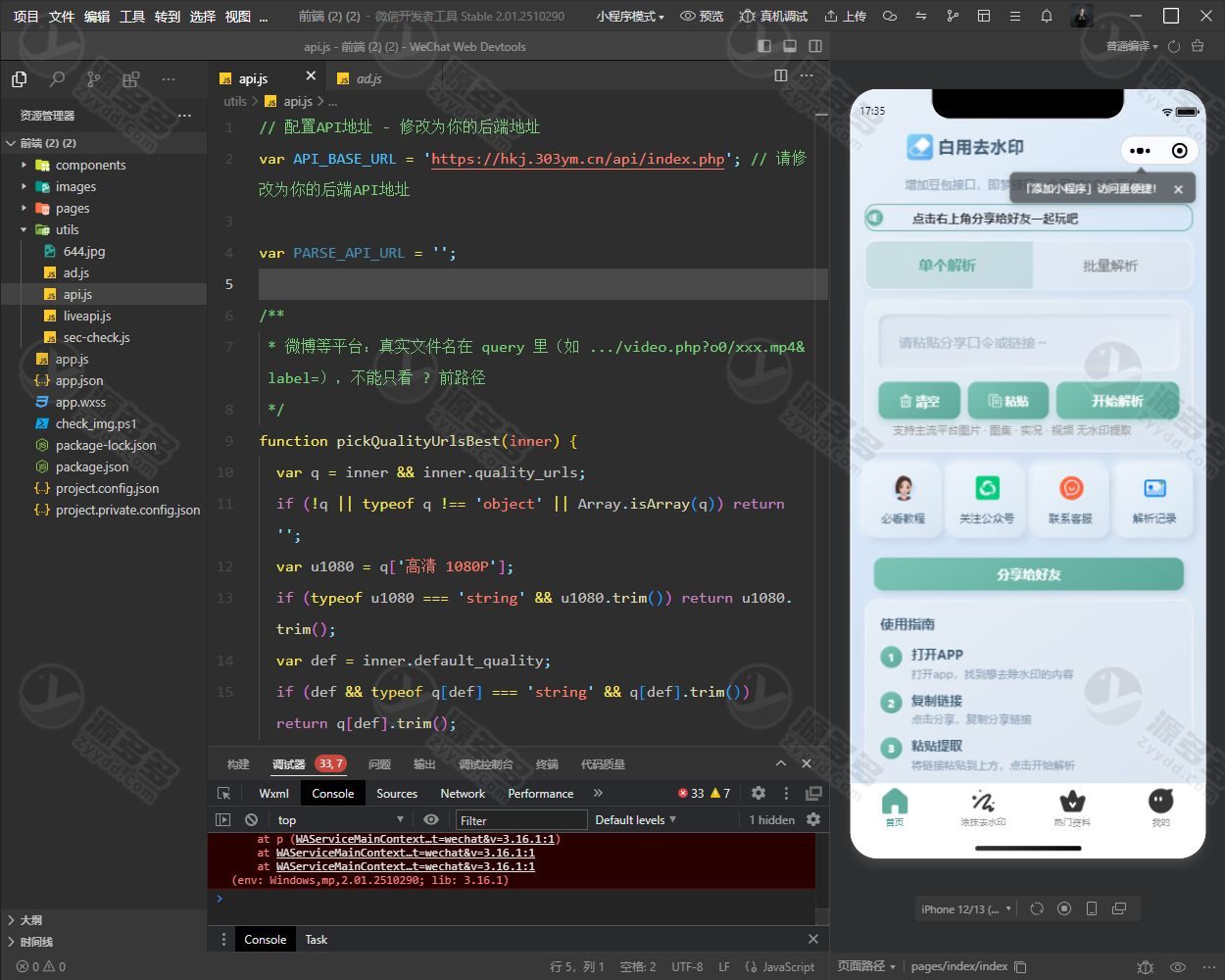This screenshot has height=980, width=1225.
Task: Toggle the secondary sidebar layout icon
Action: click(x=815, y=46)
